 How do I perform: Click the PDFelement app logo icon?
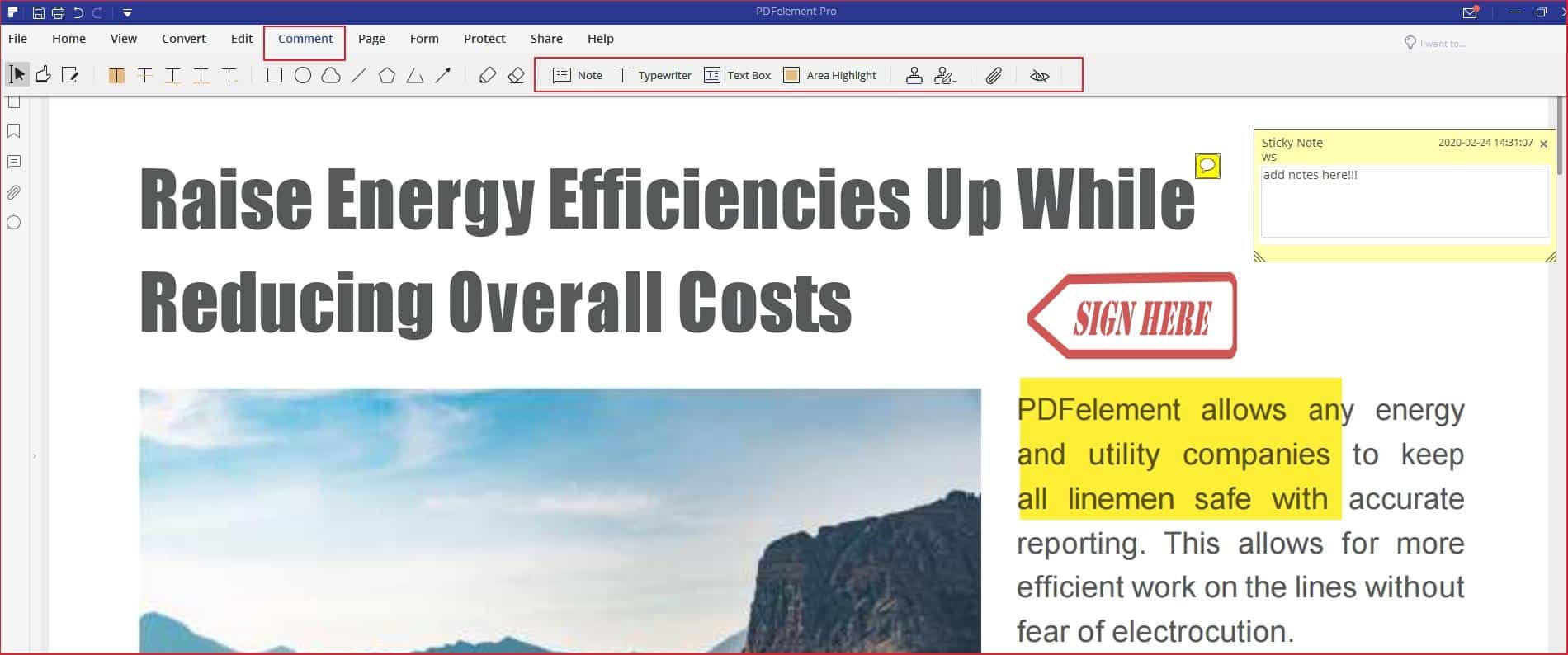pyautogui.click(x=12, y=12)
